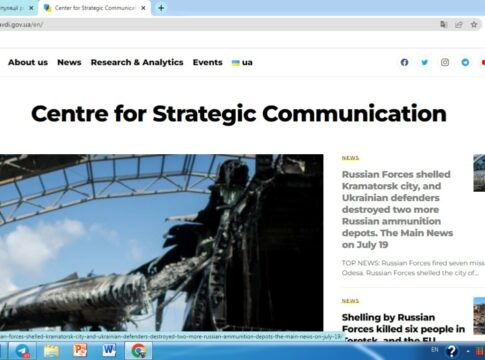
Task: Go to the News menu item
Action: coord(69,62)
